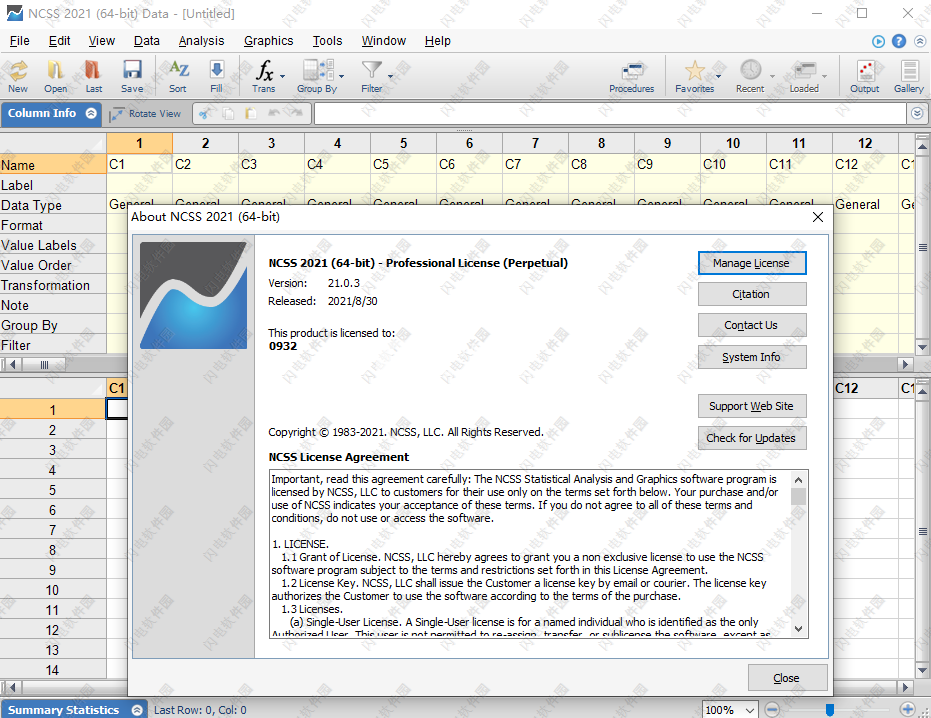Open the Trans dropdown arrow
931x718 pixels.
click(x=283, y=76)
